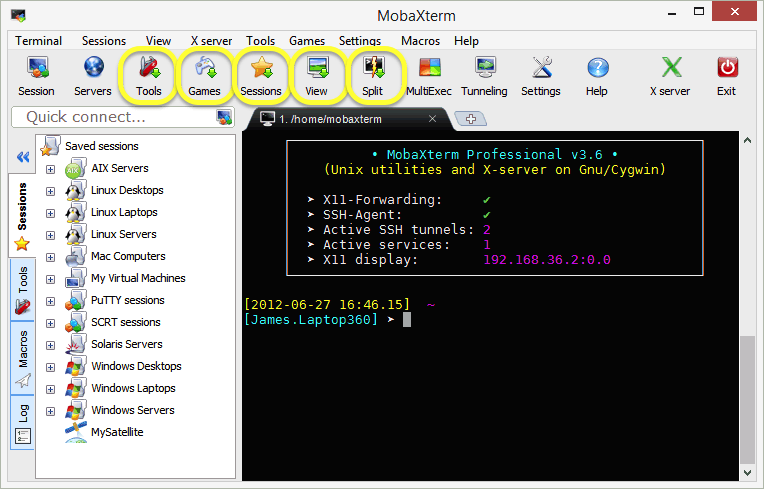Open the Tunneling toolbar icon
Viewport: 764px width, 489px height.
point(484,76)
